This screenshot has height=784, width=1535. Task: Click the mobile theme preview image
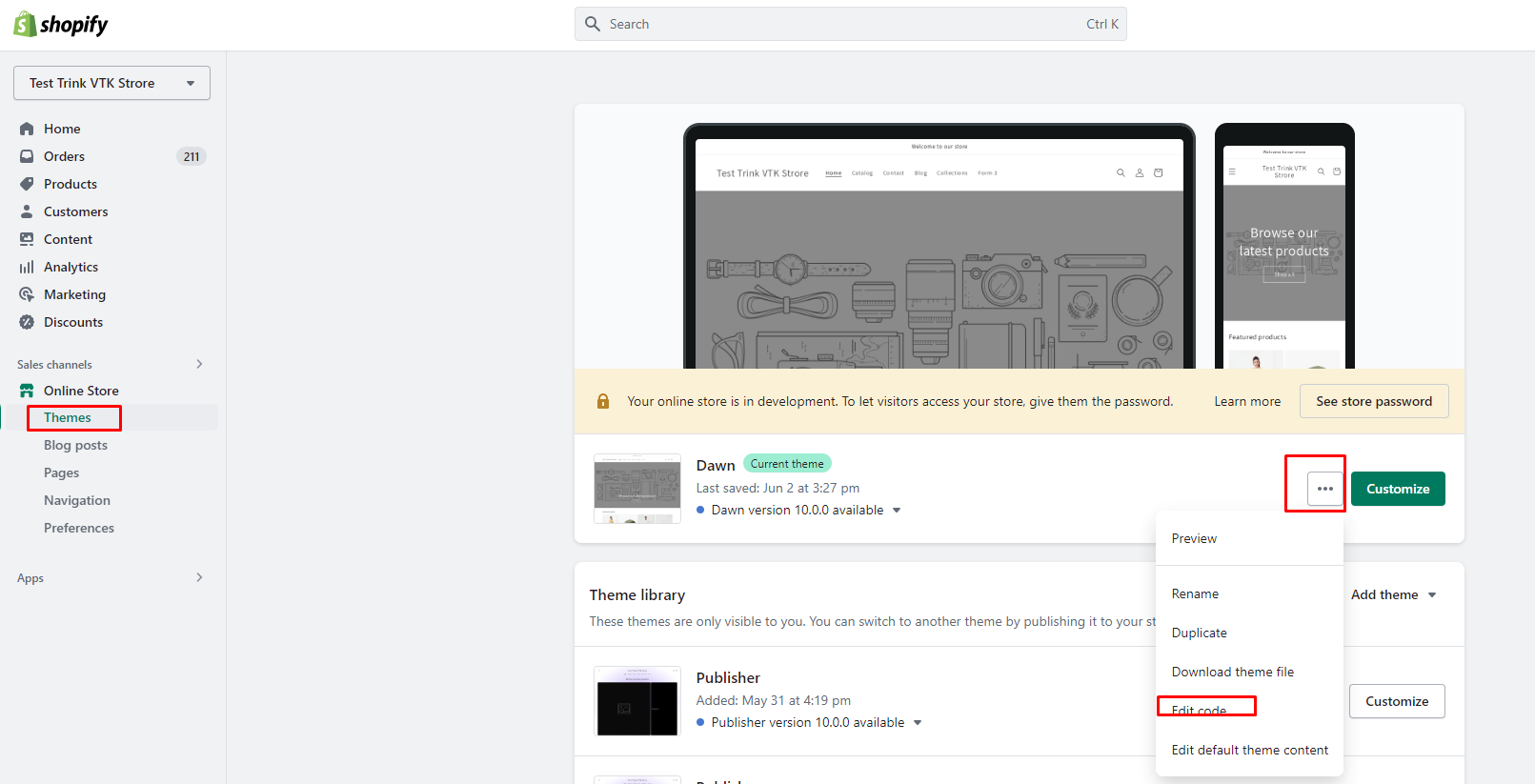(1284, 246)
